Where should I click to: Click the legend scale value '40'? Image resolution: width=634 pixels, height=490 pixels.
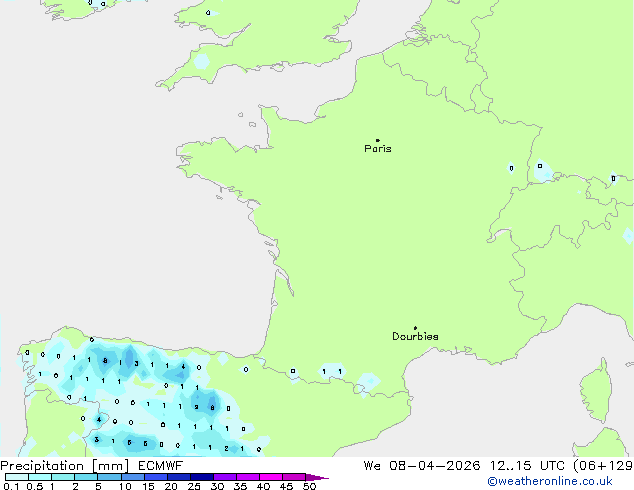[x=263, y=486]
